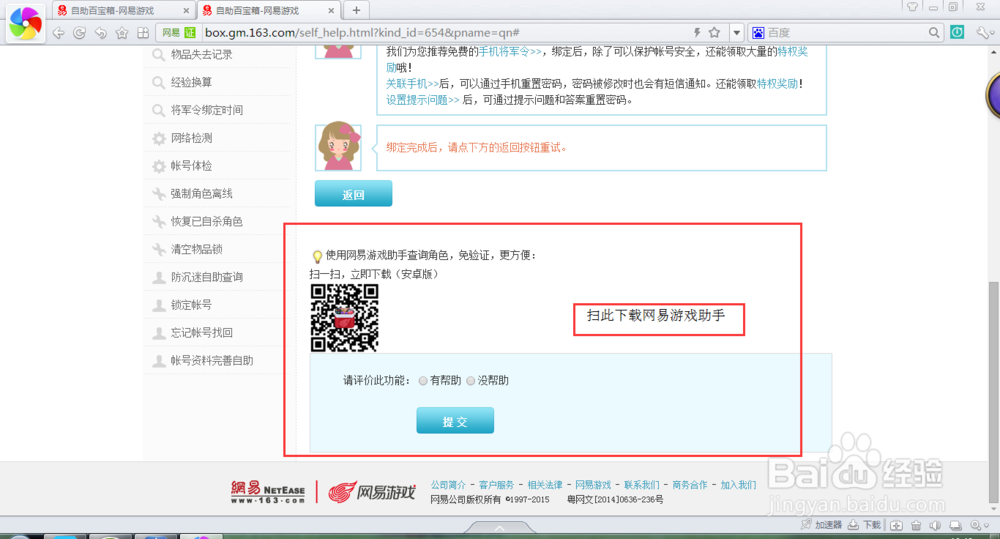The height and width of the screenshot is (539, 1000).
Task: Open 联系我们 footer link
Action: pyautogui.click(x=642, y=485)
